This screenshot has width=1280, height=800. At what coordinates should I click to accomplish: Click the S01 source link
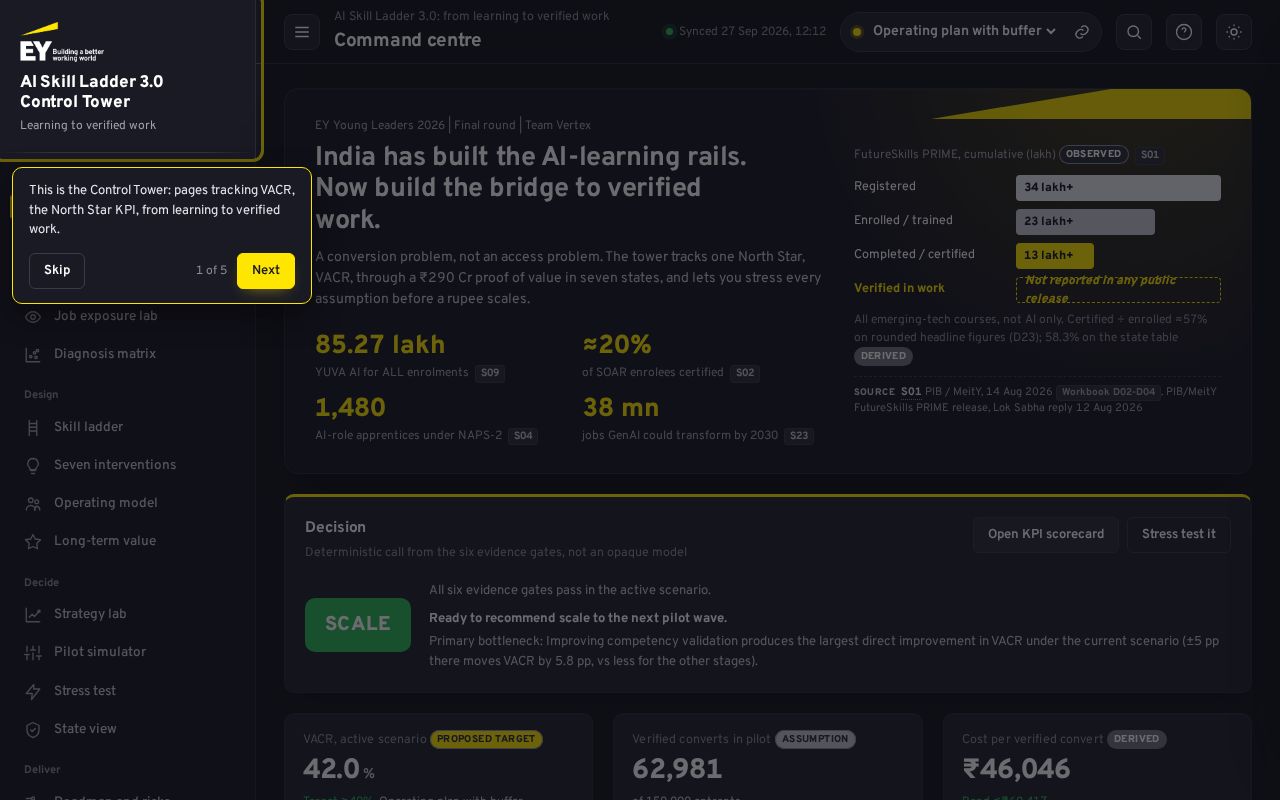(911, 392)
